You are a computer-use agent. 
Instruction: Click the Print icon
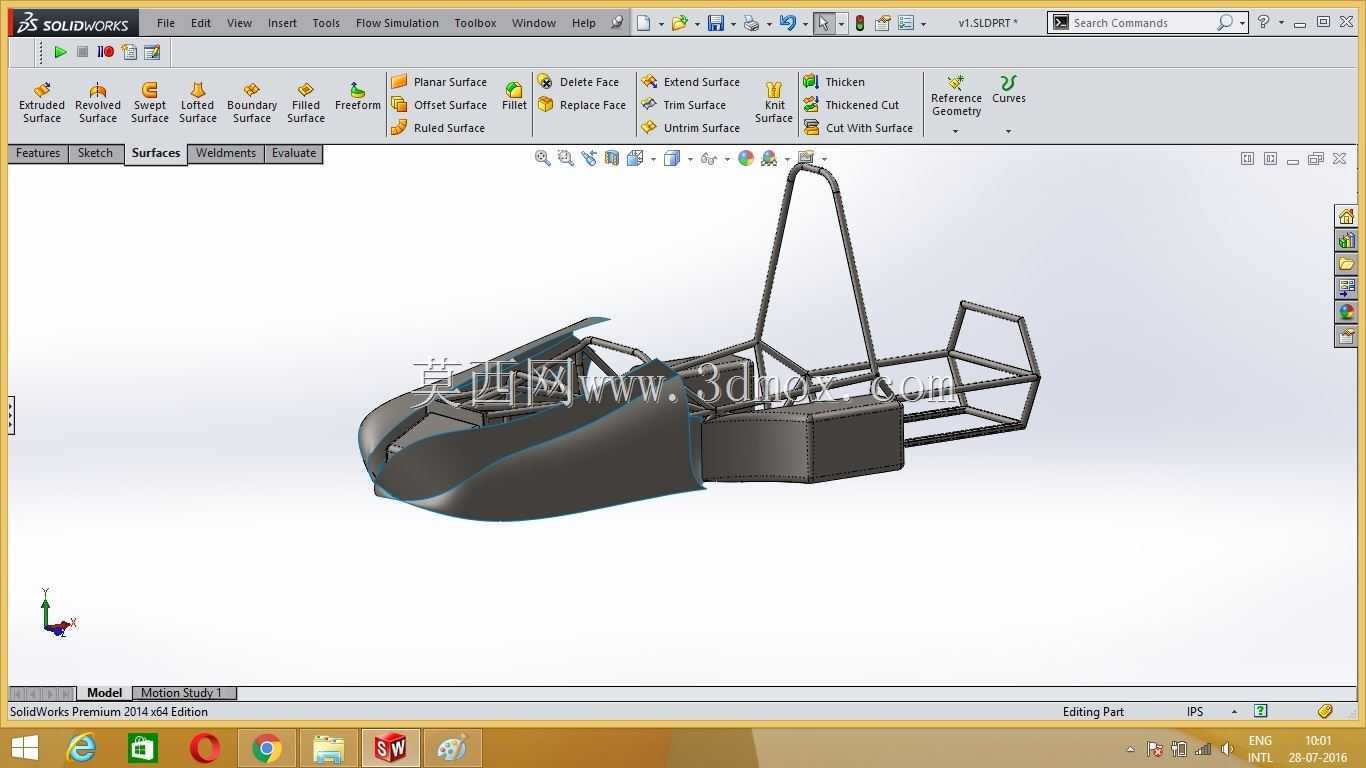(752, 23)
